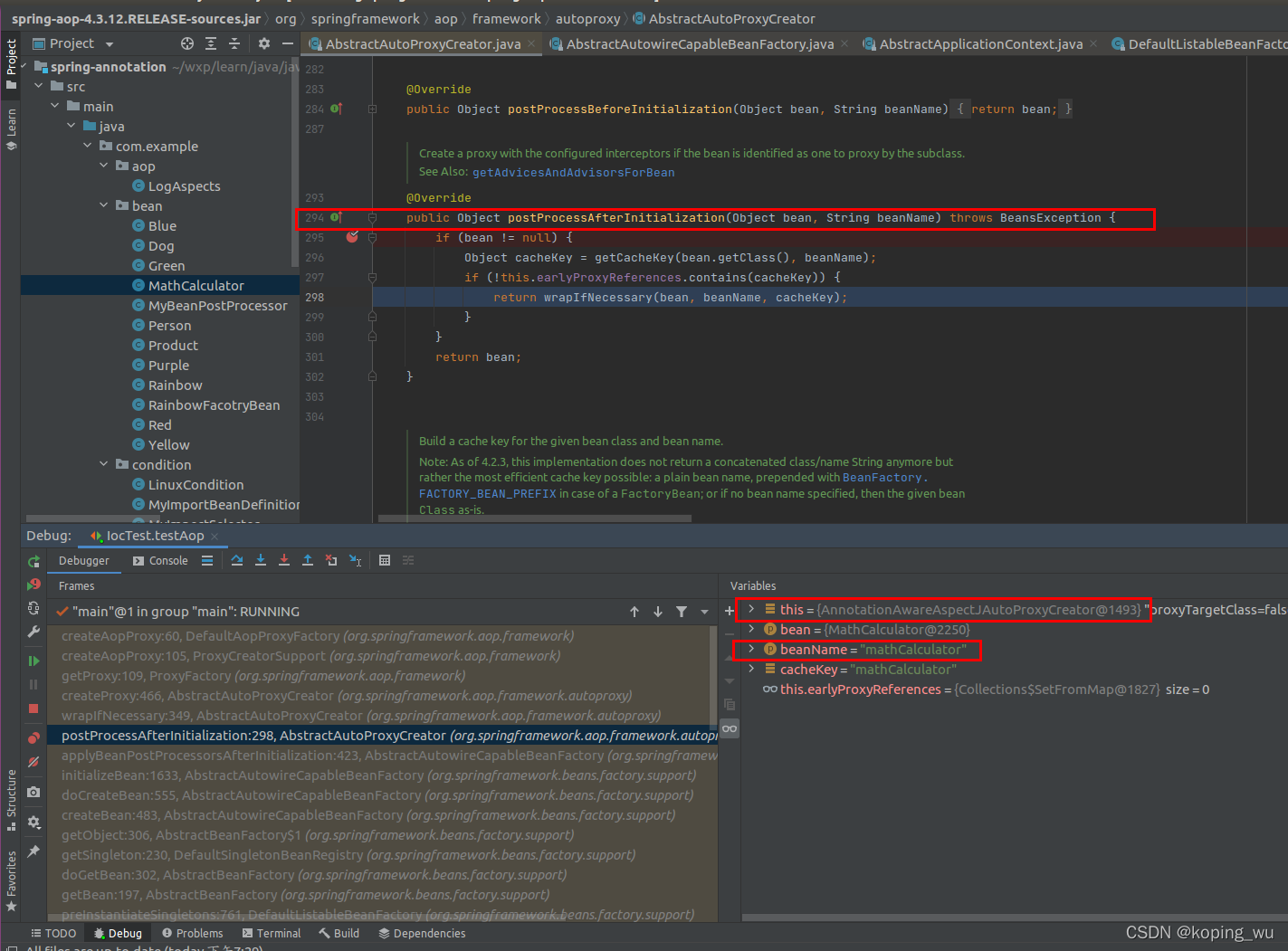Open Evaluate Expression calculator icon

coord(385,560)
